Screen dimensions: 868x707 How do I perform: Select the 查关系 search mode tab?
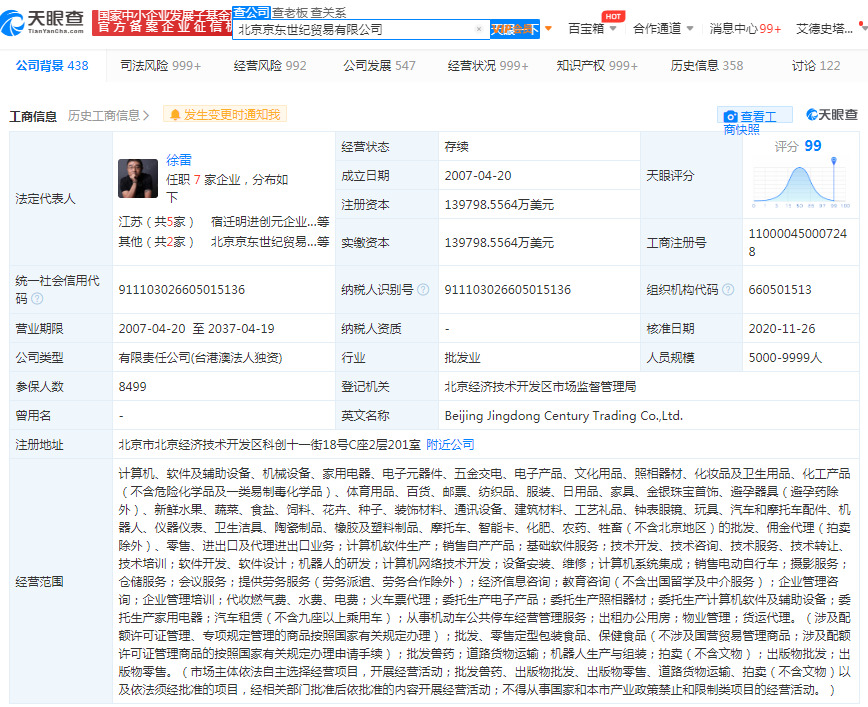pos(328,13)
